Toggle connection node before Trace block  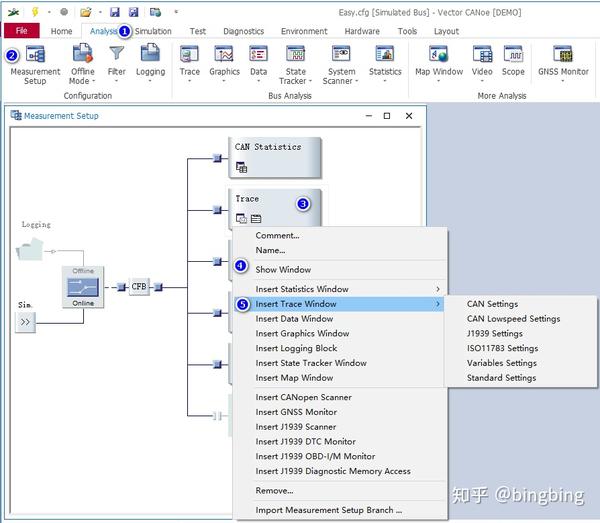pos(217,210)
